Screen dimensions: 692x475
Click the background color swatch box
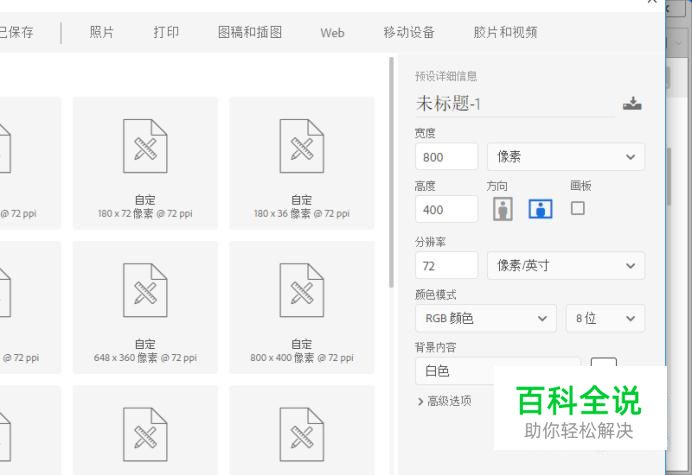[604, 362]
